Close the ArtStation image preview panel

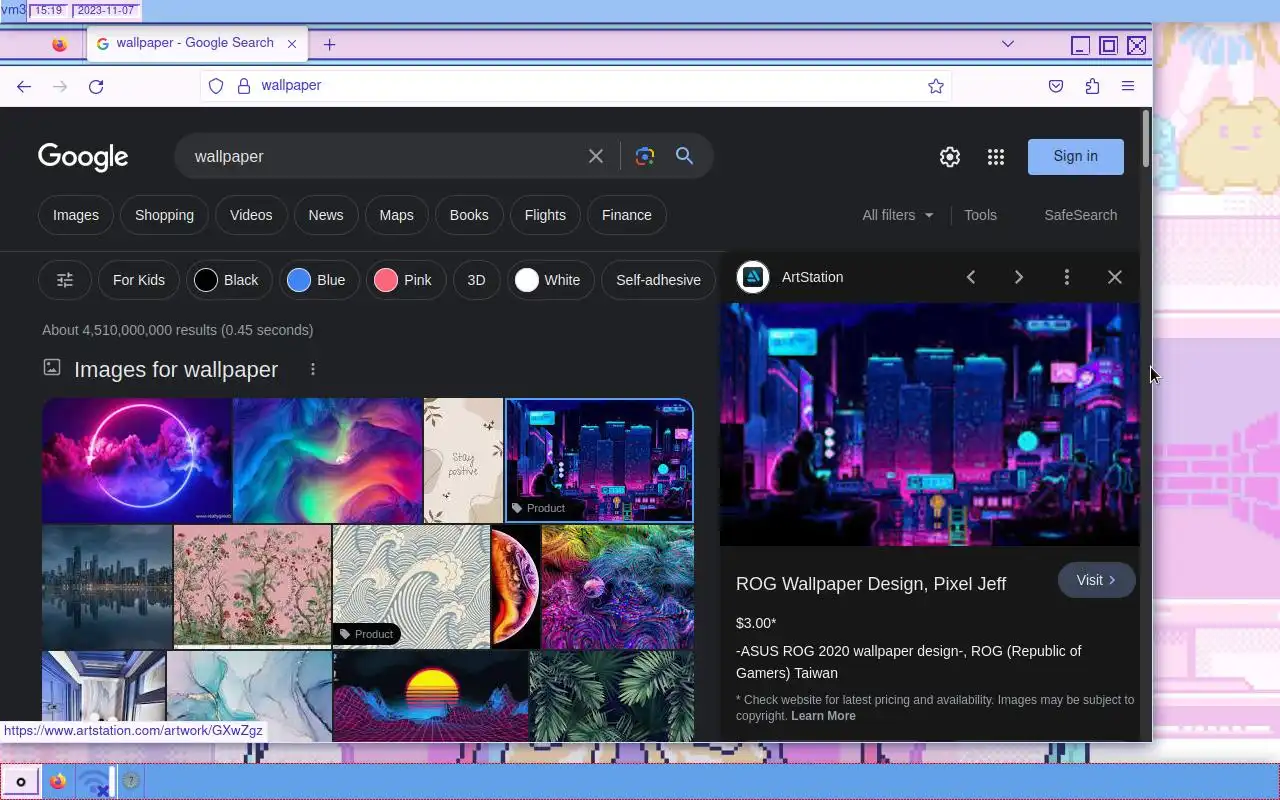(x=1115, y=277)
